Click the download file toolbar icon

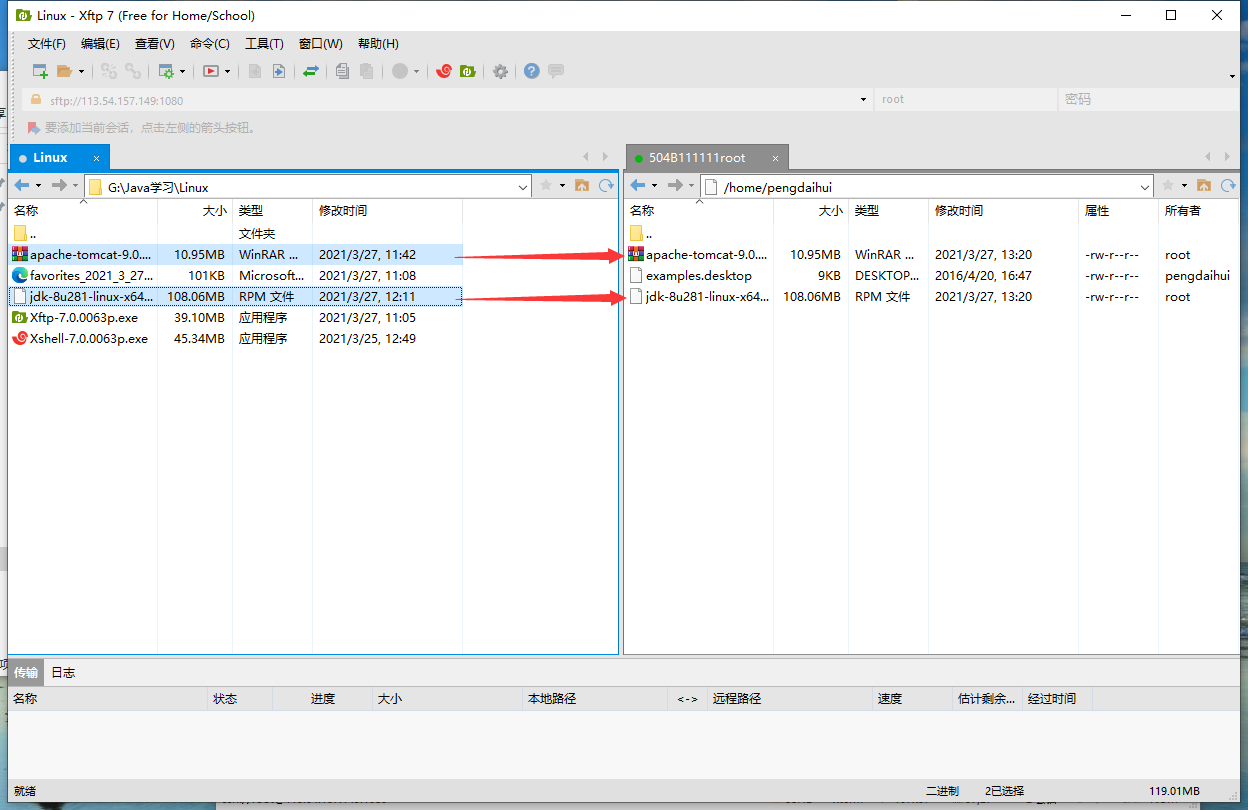[255, 71]
